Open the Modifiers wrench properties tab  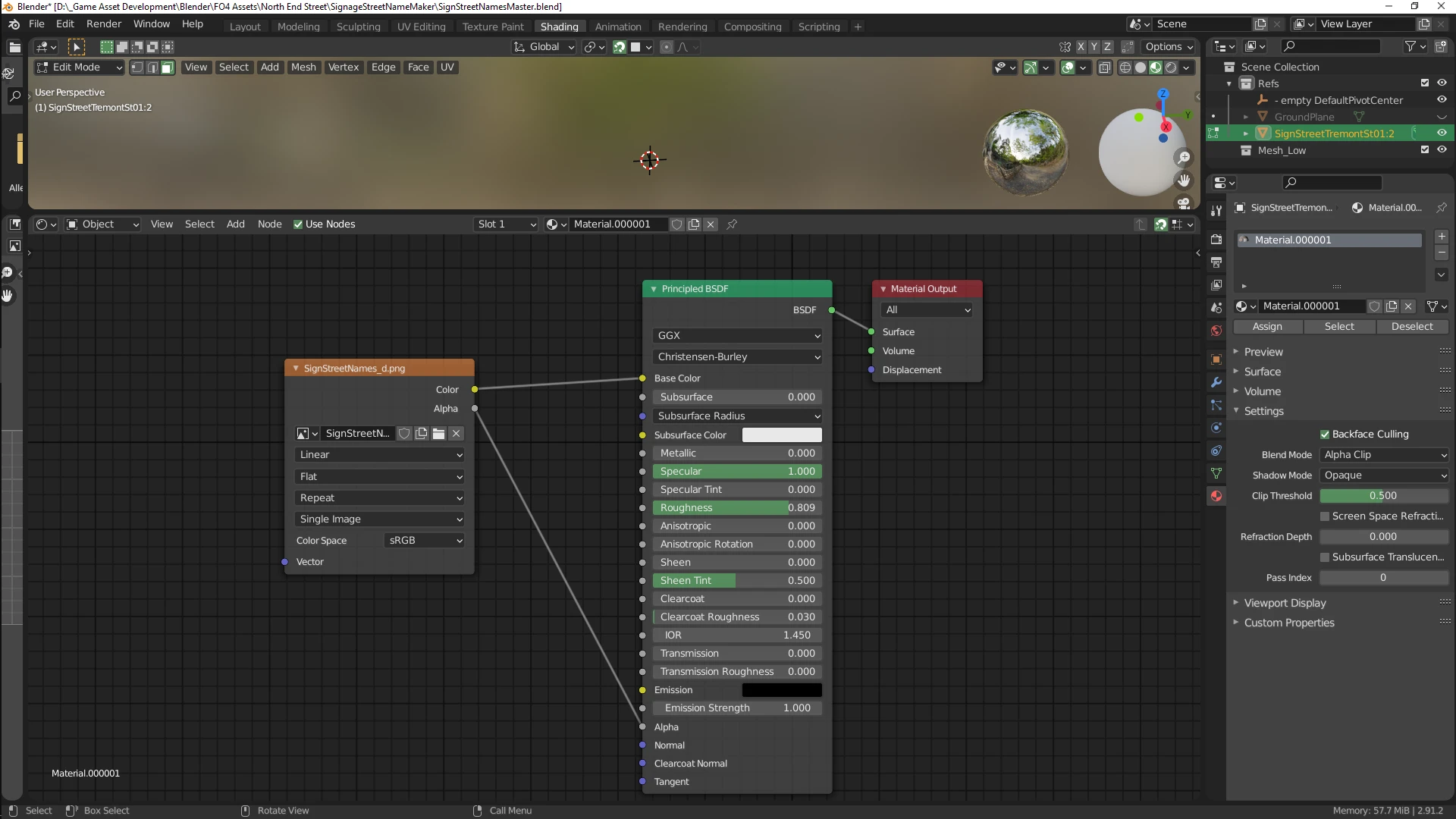tap(1216, 382)
